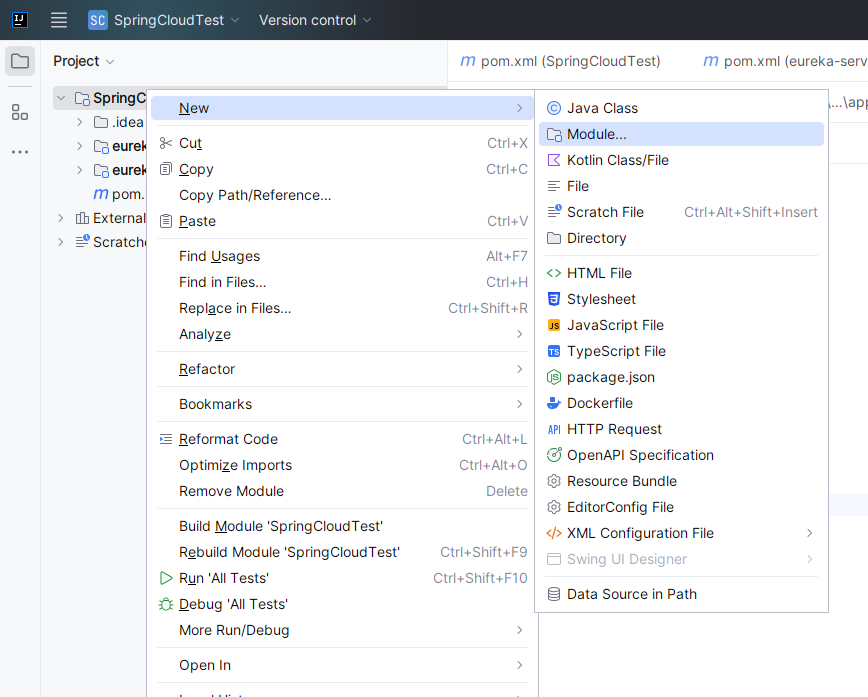Open the Structure tool window icon
This screenshot has width=868, height=697.
click(20, 112)
